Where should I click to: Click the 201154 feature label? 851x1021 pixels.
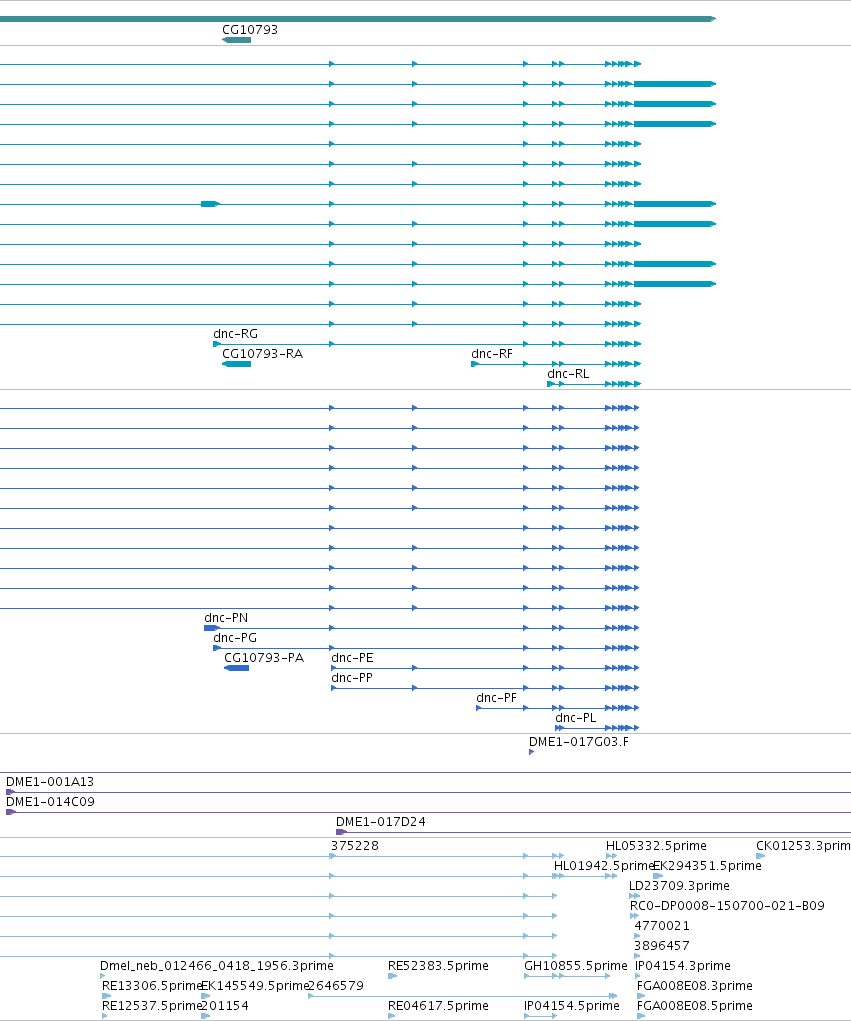[x=225, y=1006]
